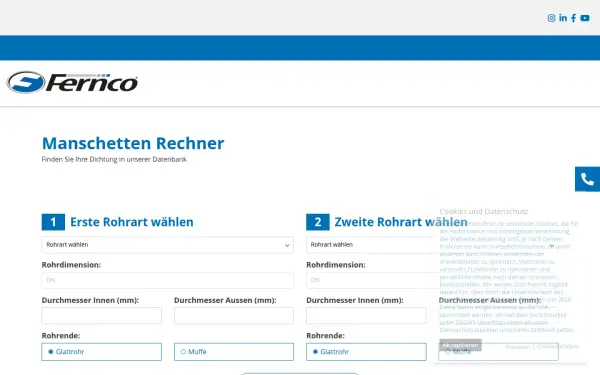Select Glattrohr for the first pipe
Viewport: 600px width, 375px height.
pos(101,352)
